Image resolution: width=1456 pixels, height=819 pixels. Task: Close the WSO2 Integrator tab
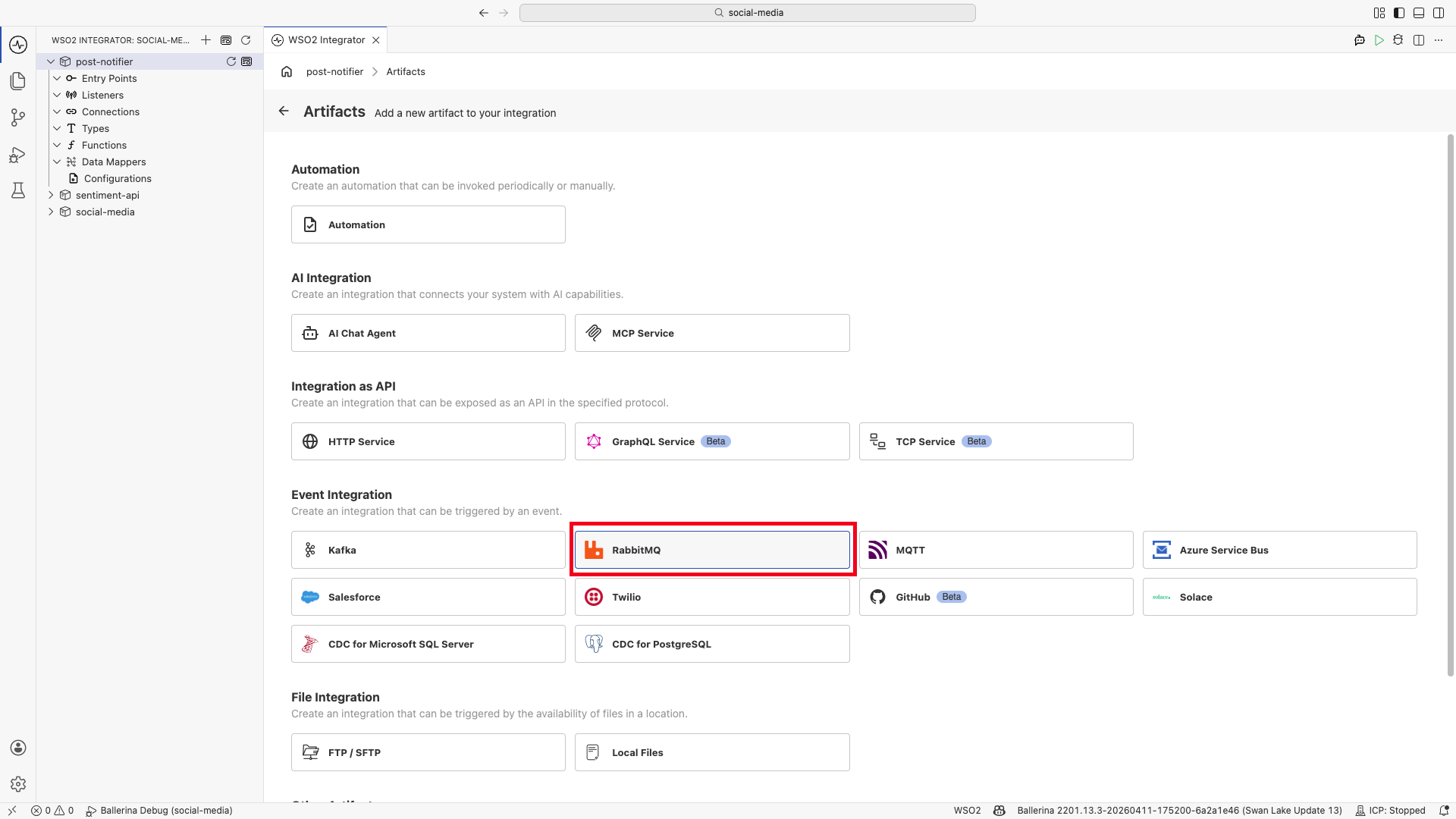[x=376, y=40]
